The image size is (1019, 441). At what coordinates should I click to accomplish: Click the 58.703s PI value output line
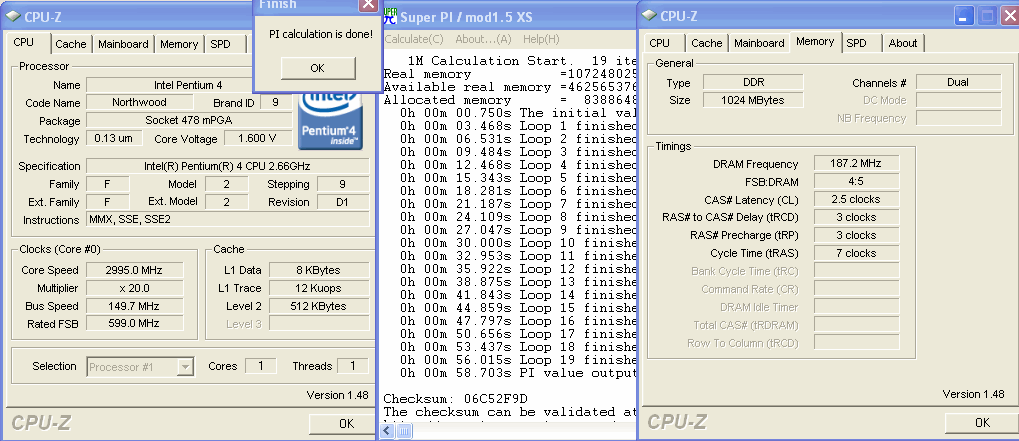tap(517, 373)
